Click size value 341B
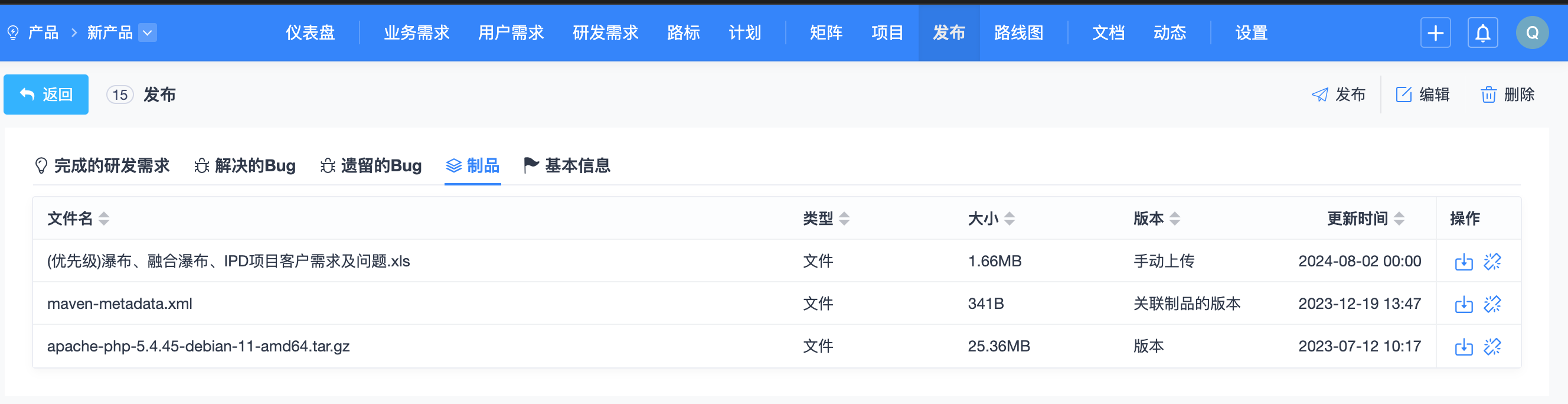The image size is (1568, 404). pos(985,304)
